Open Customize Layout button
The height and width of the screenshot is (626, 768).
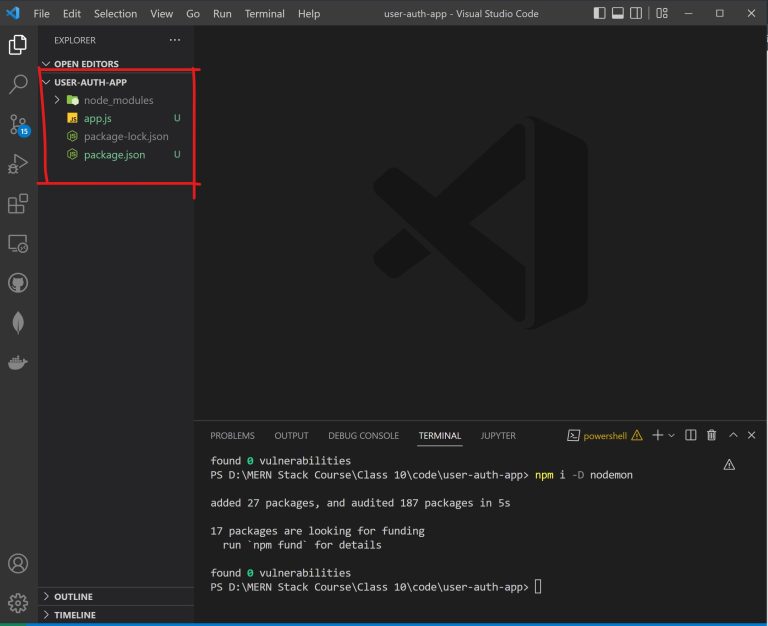(x=662, y=13)
